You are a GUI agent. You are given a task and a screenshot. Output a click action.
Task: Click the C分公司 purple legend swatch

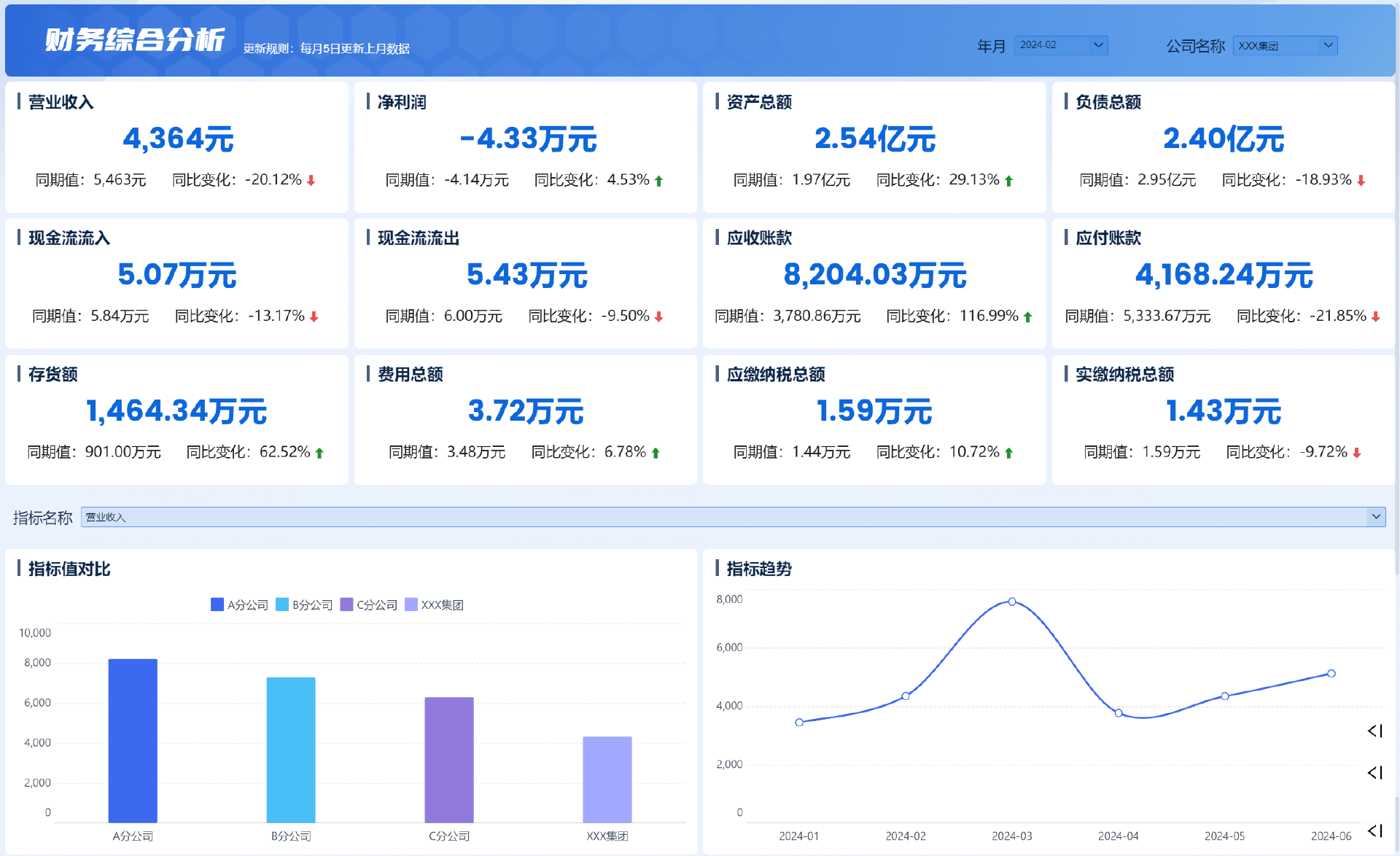347,604
